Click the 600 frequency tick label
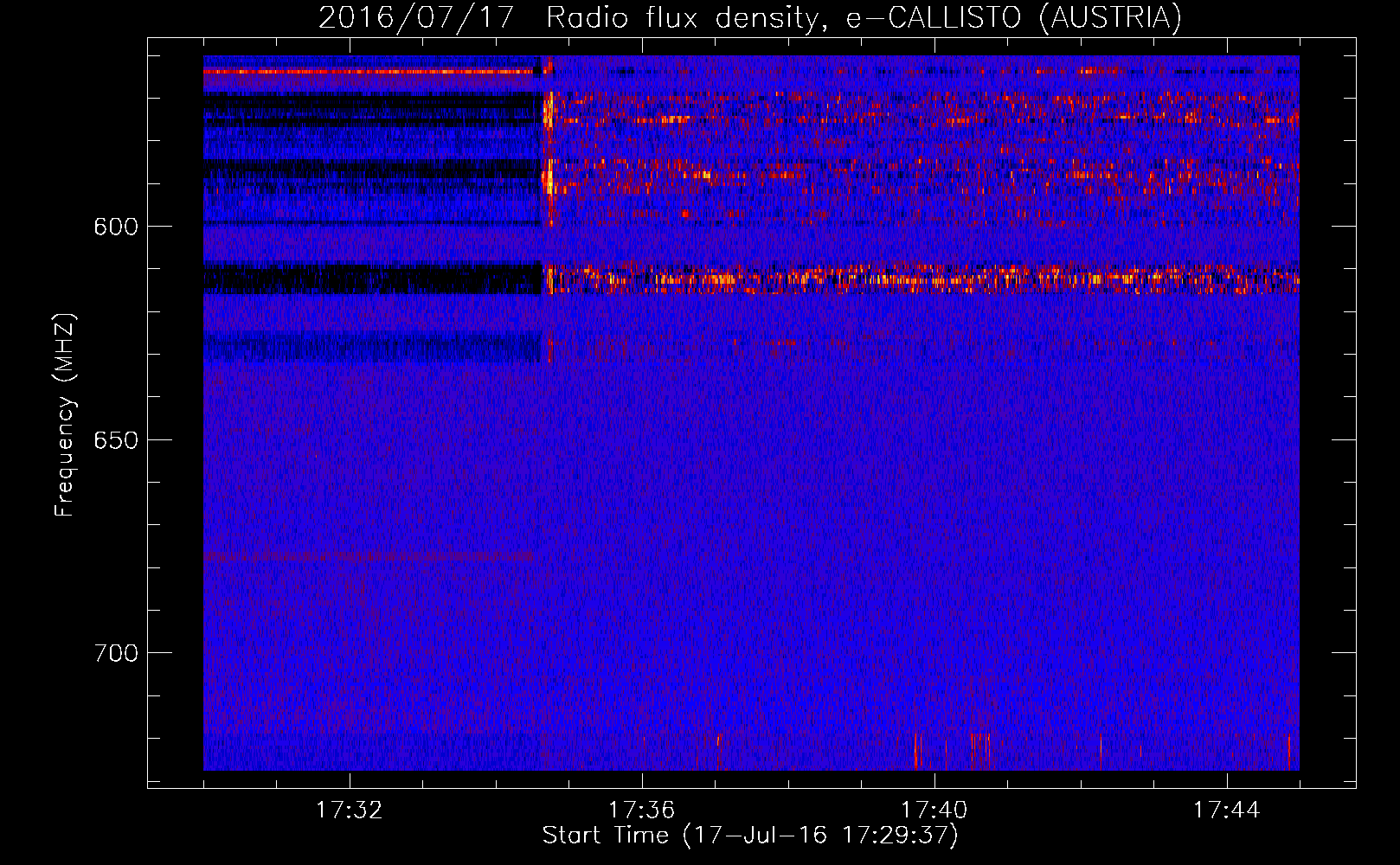1400x865 pixels. coord(116,227)
